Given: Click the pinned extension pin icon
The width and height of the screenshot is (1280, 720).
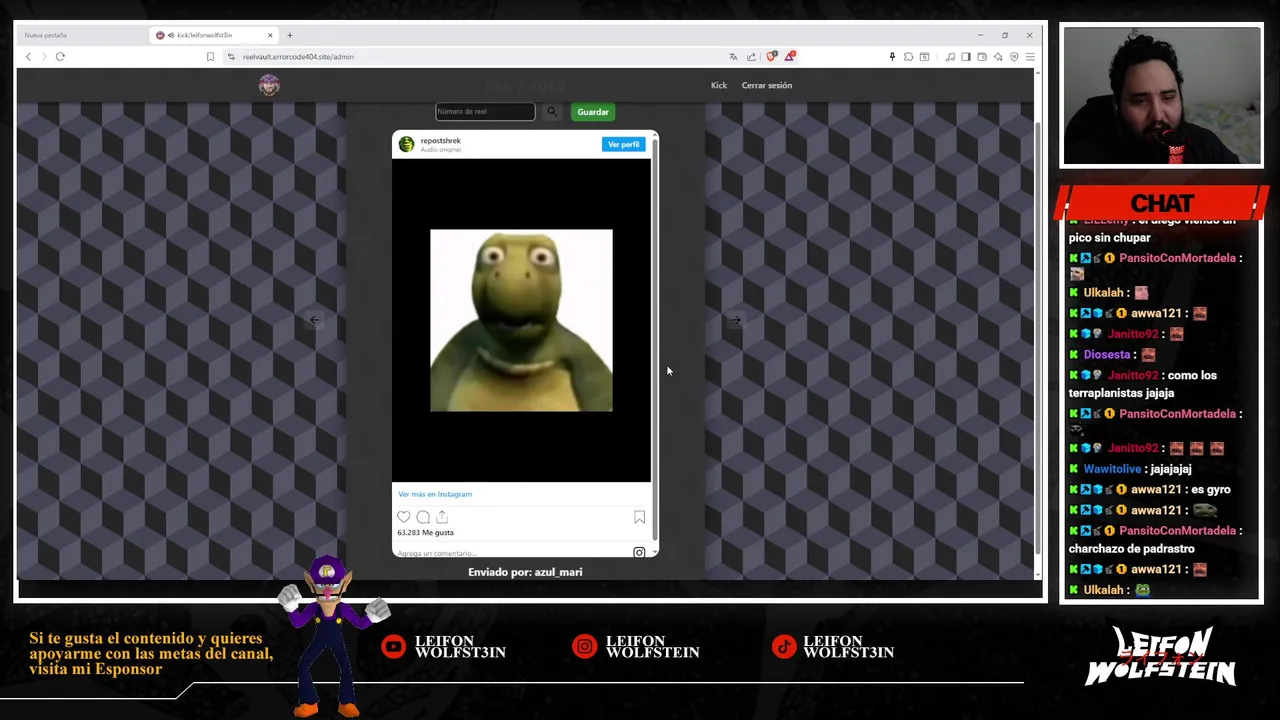Looking at the screenshot, I should coord(892,57).
